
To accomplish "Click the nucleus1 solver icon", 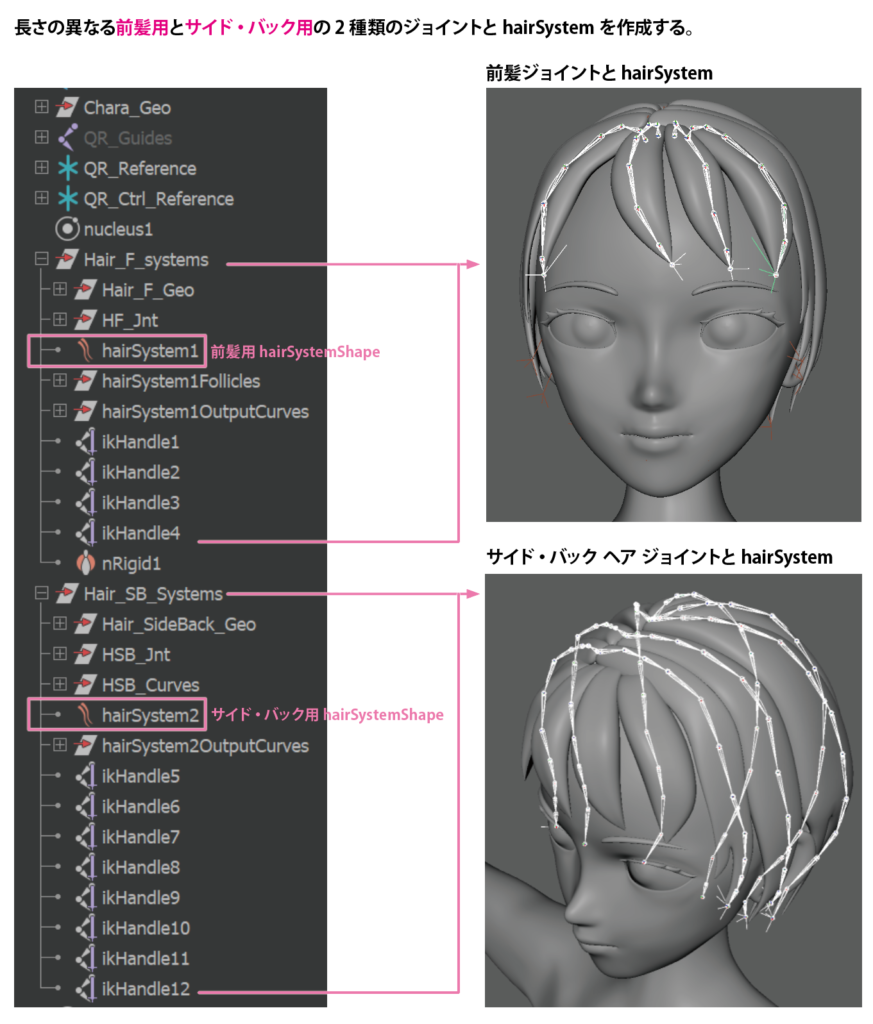I will point(67,229).
